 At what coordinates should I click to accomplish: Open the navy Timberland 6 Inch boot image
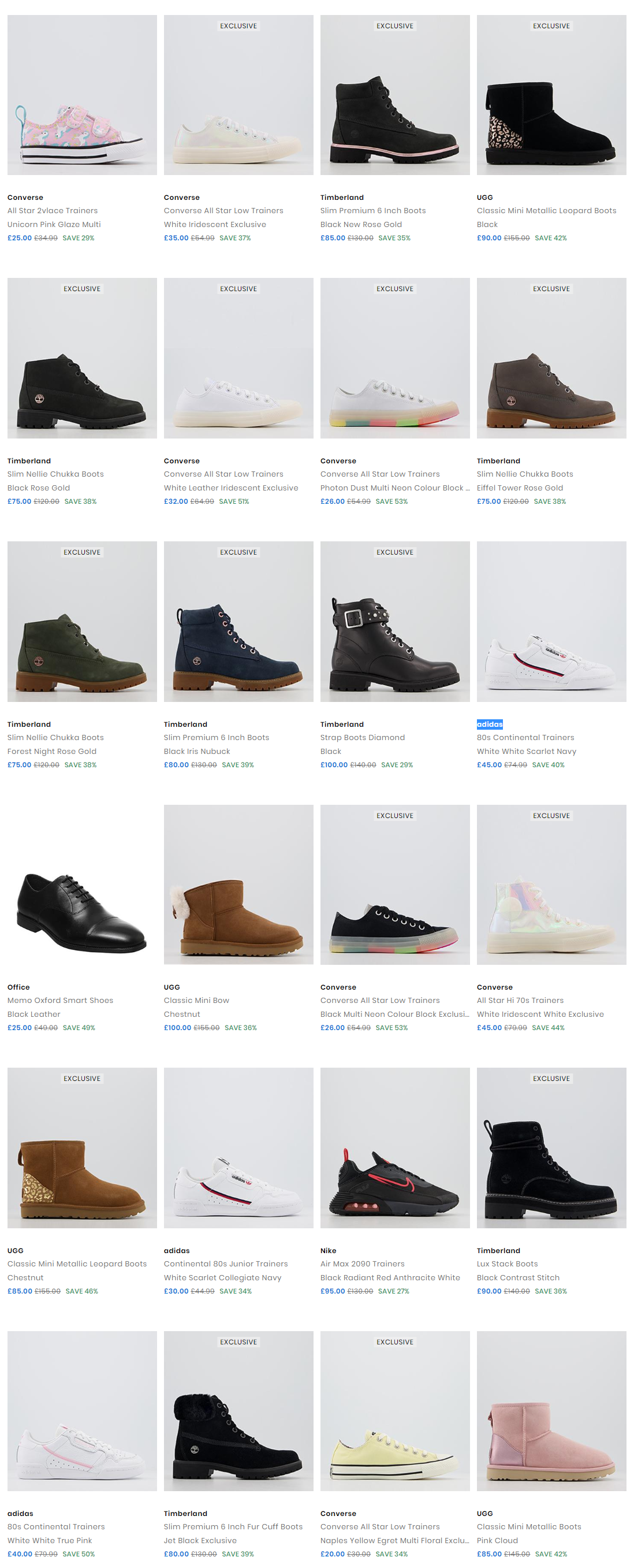(x=238, y=622)
